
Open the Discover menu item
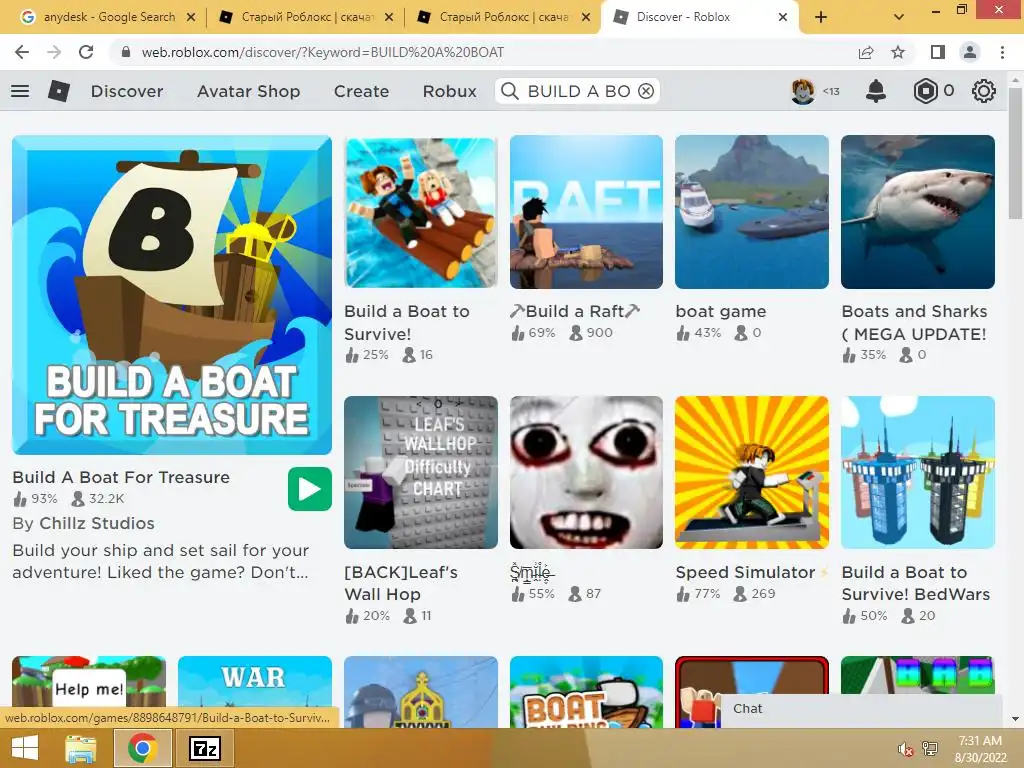point(127,91)
